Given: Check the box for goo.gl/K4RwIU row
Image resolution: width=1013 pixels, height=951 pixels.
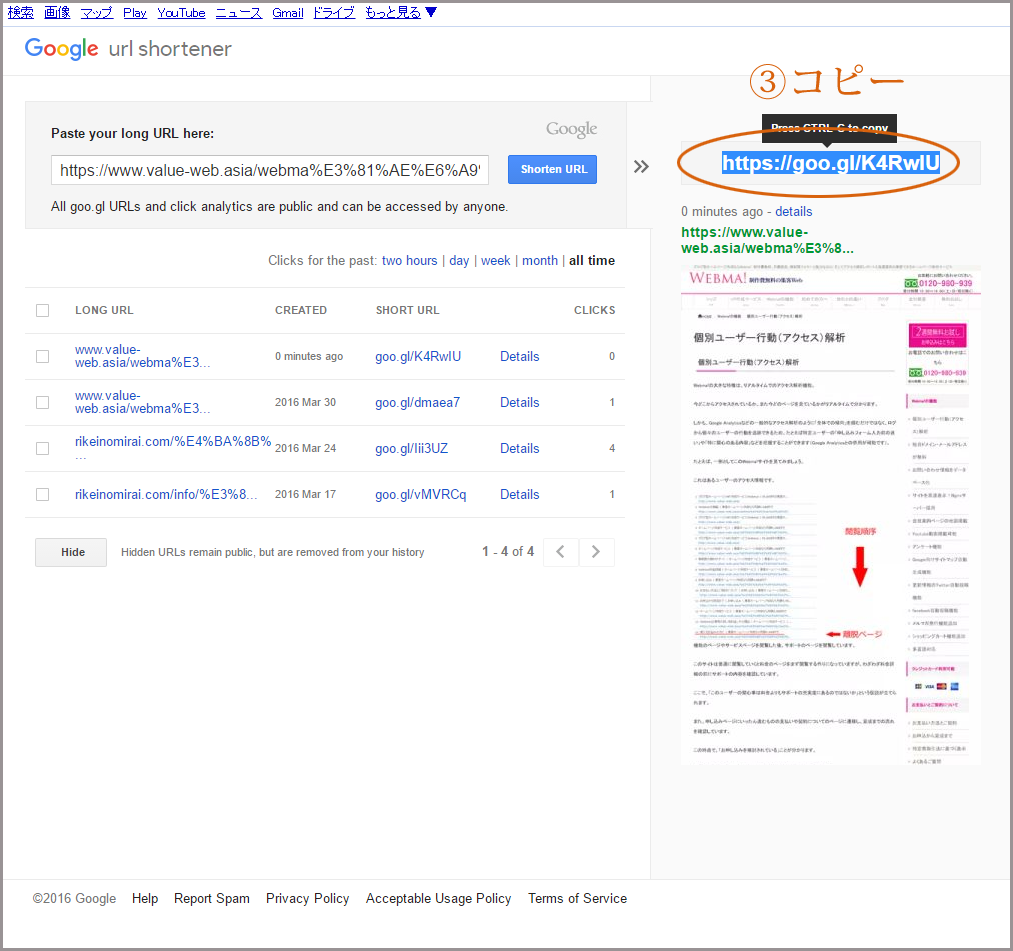Looking at the screenshot, I should tap(43, 357).
